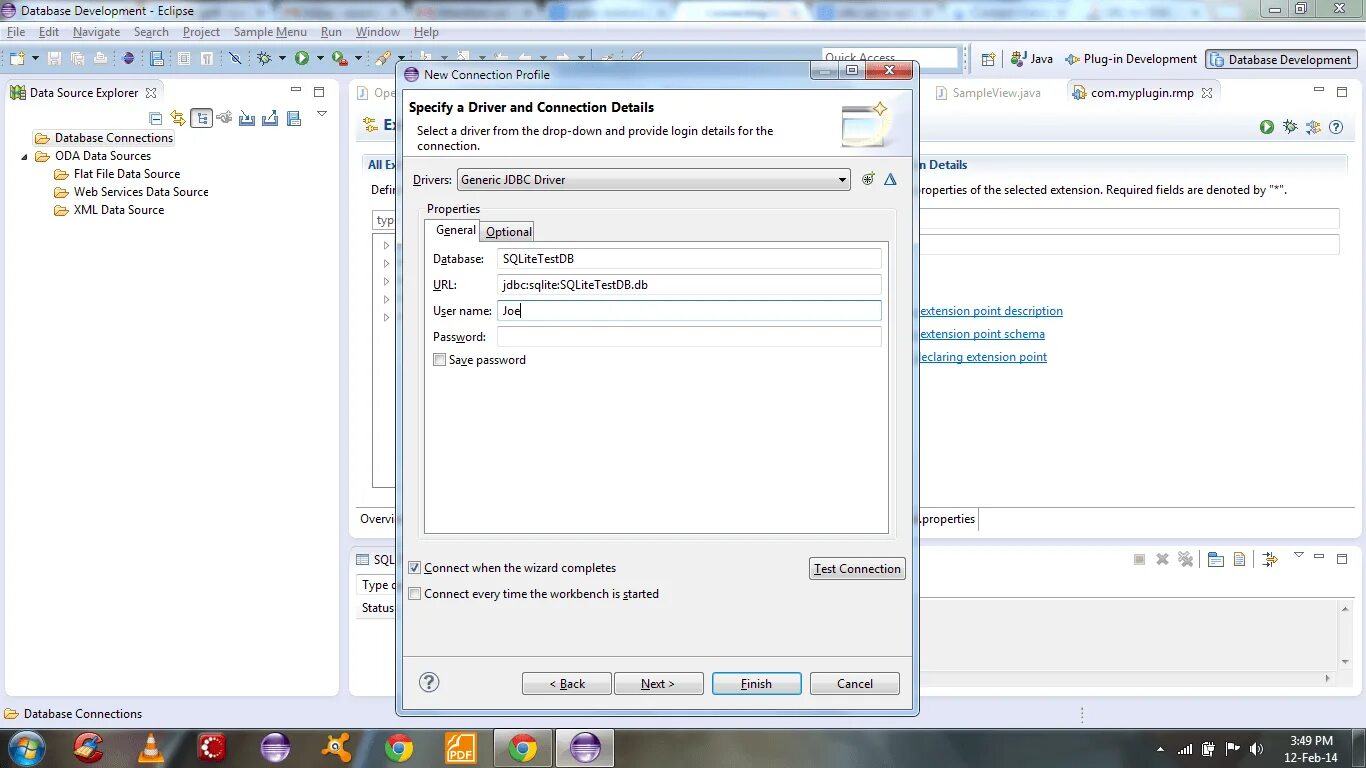The width and height of the screenshot is (1366, 768).
Task: Open the PDF reader taskbar icon
Action: click(460, 748)
